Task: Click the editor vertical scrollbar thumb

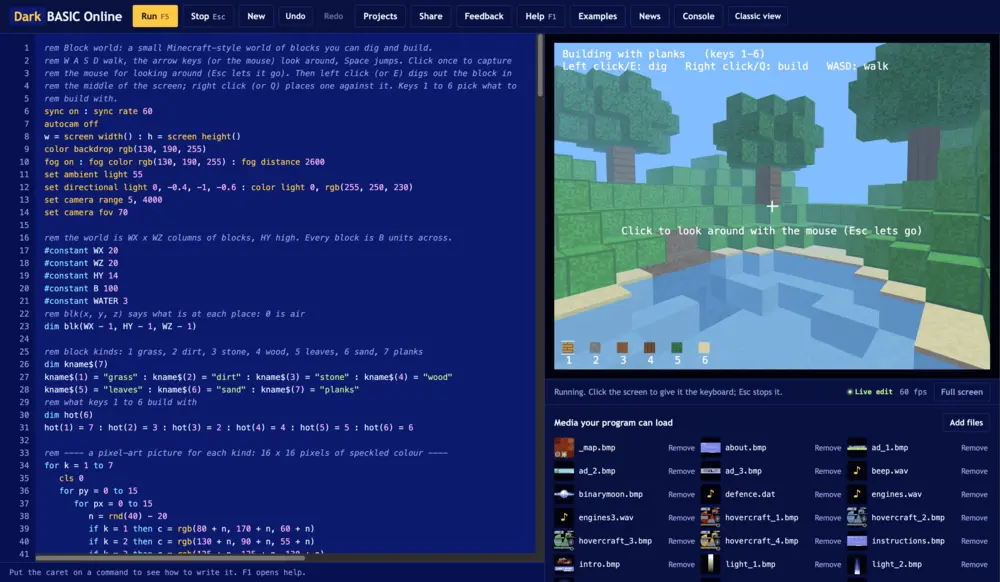Action: 540,65
